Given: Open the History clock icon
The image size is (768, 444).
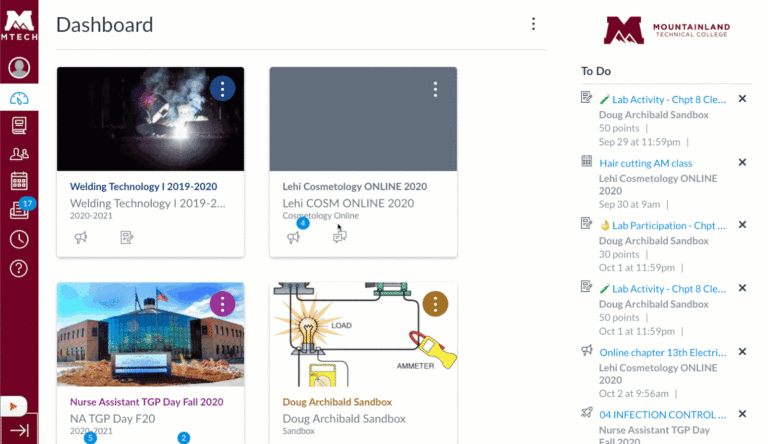Looking at the screenshot, I should 18,239.
